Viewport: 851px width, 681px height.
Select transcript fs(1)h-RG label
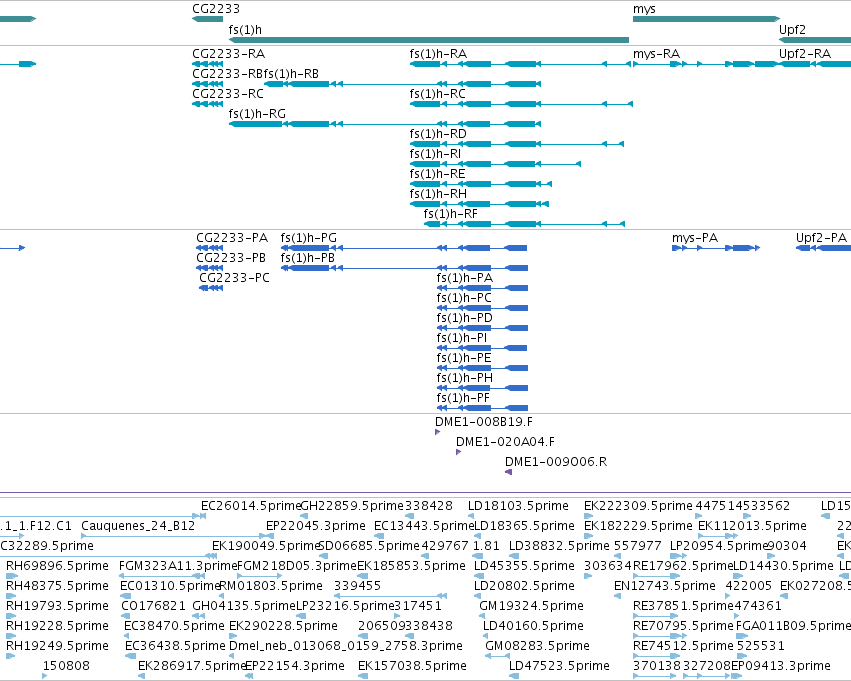point(257,114)
